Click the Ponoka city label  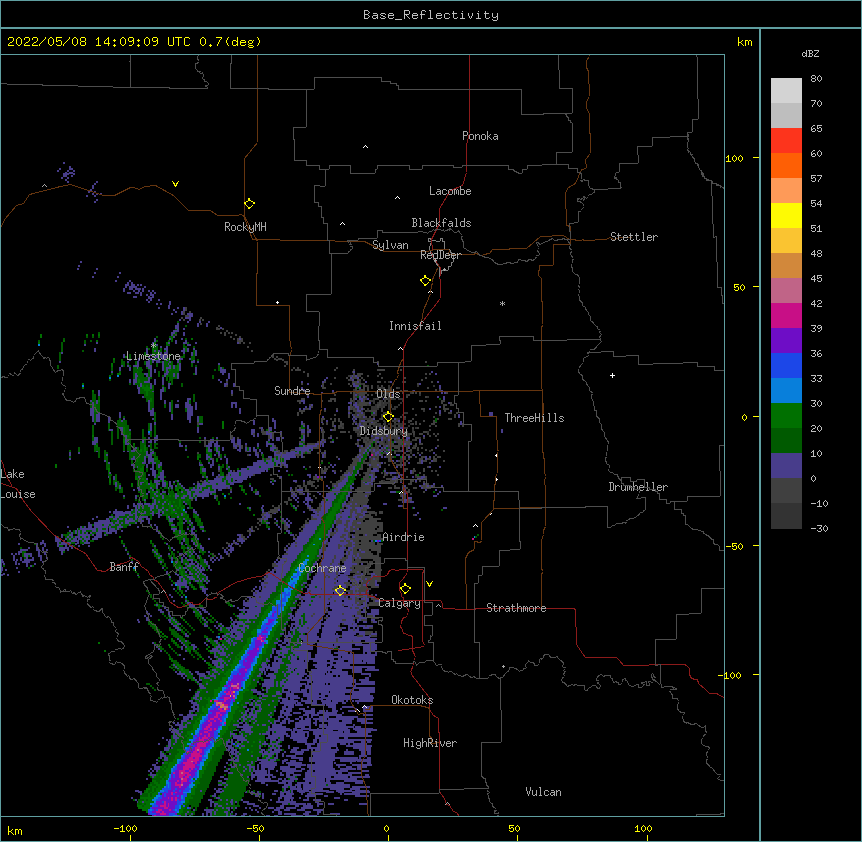(480, 136)
